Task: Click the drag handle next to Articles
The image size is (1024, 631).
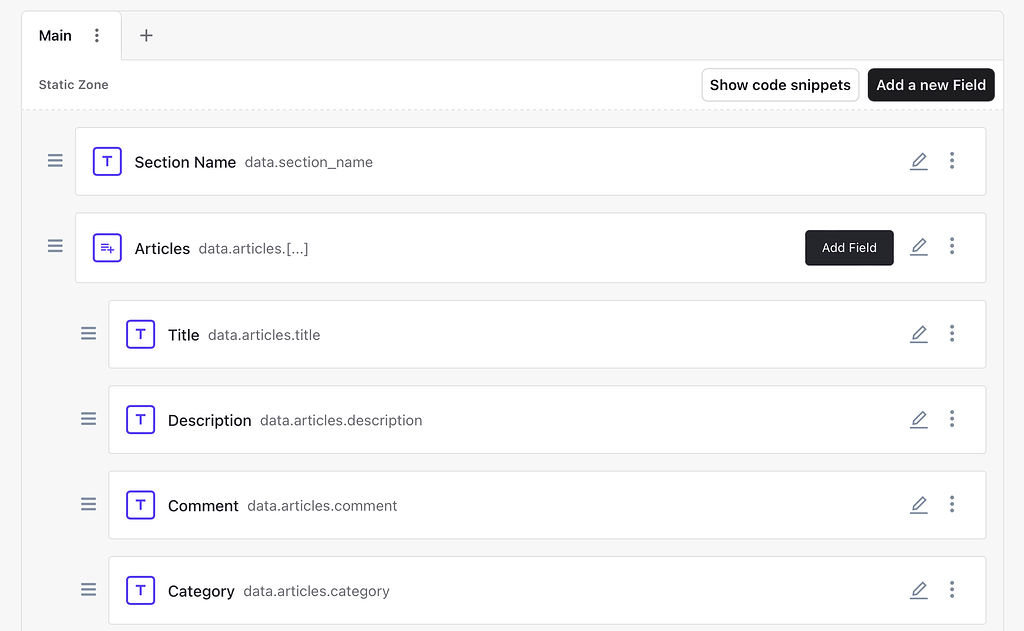Action: pyautogui.click(x=55, y=246)
